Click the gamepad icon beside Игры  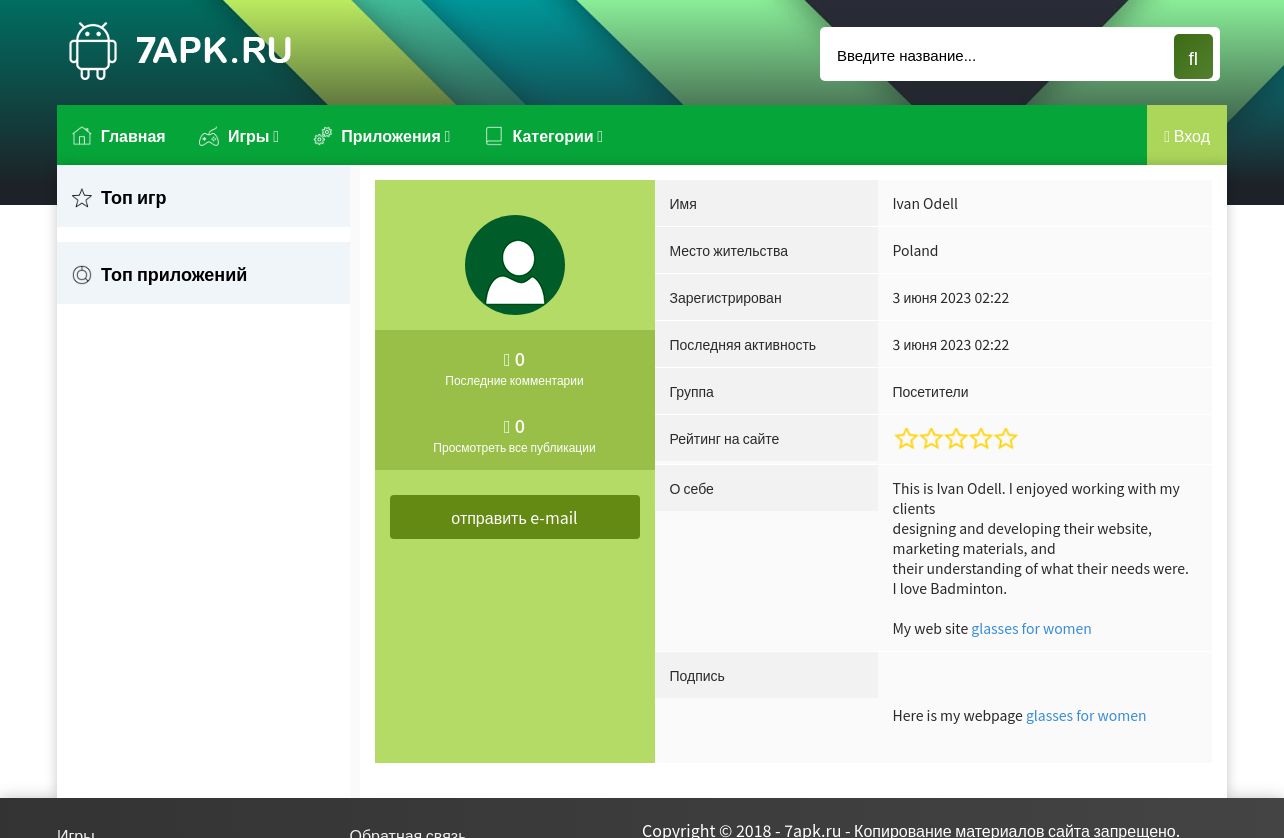point(209,137)
